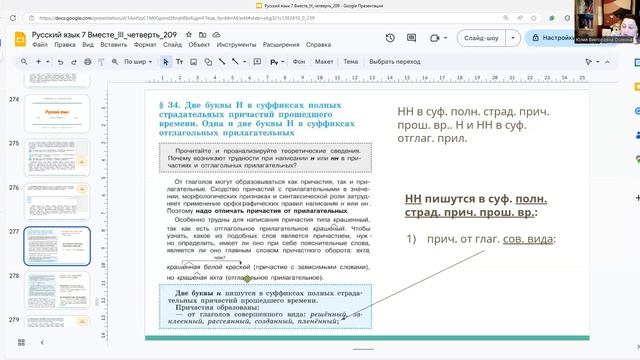Open the Формат menu
Image resolution: width=640 pixels, height=360 pixels.
pyautogui.click(x=145, y=44)
